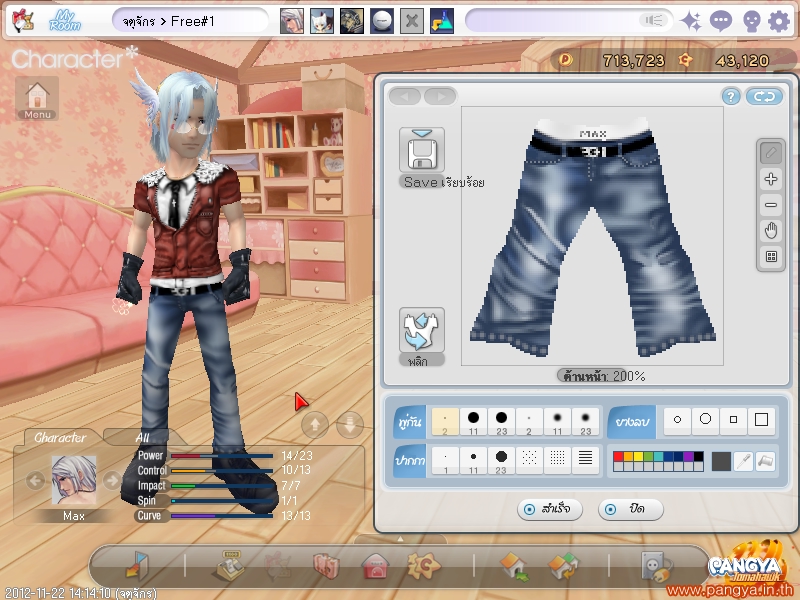Switch to the Character tab
Viewport: 800px width, 600px height.
[60, 437]
